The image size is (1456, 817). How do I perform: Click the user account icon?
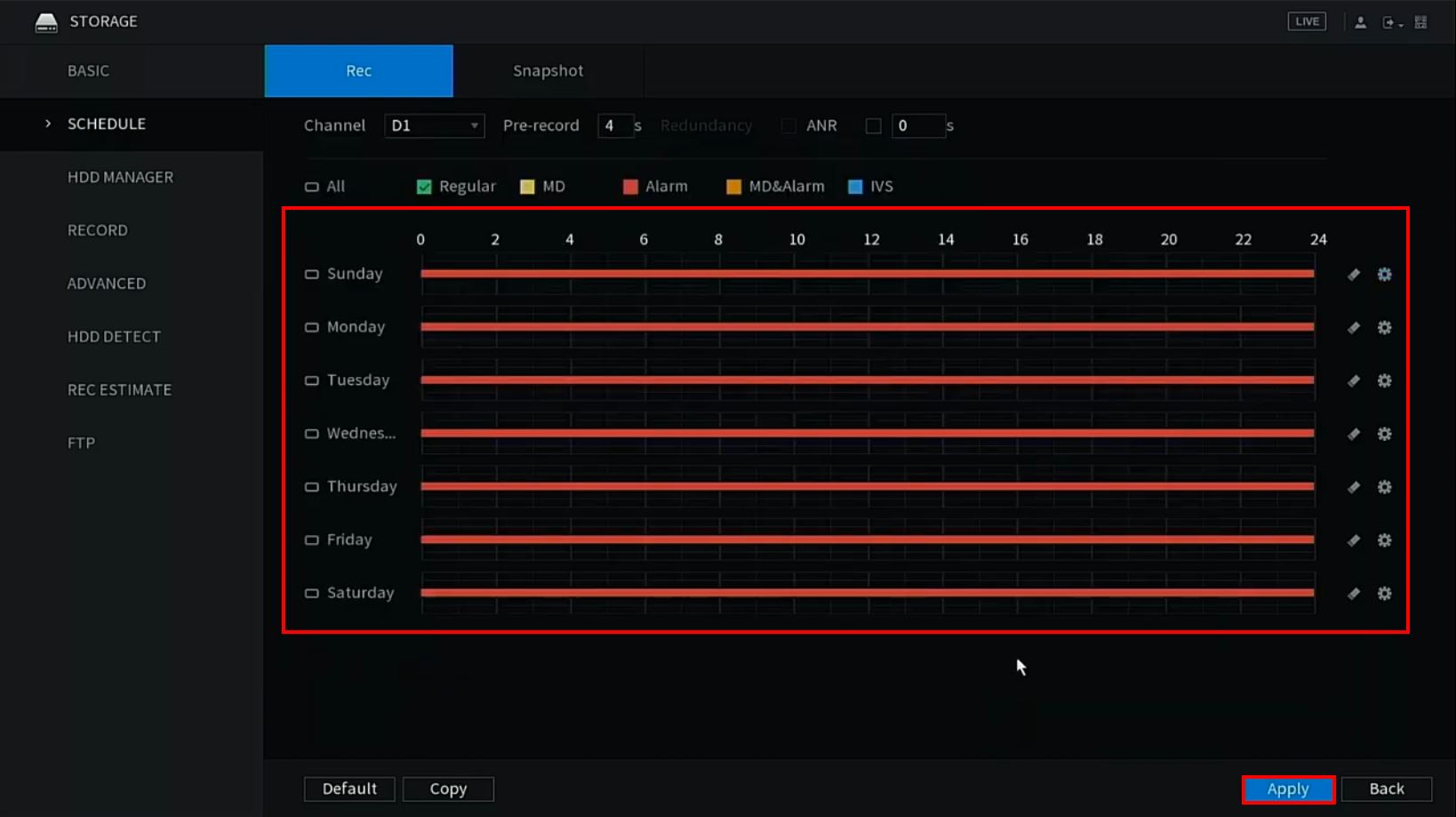pyautogui.click(x=1360, y=22)
